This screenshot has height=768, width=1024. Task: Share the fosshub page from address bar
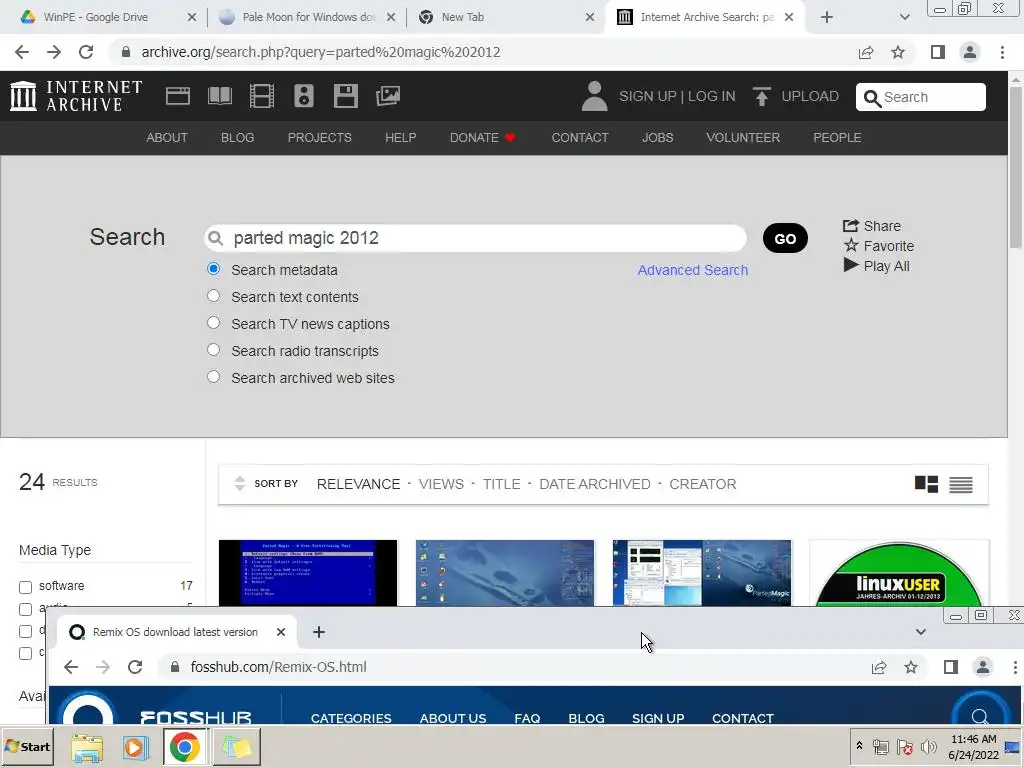[x=879, y=667]
